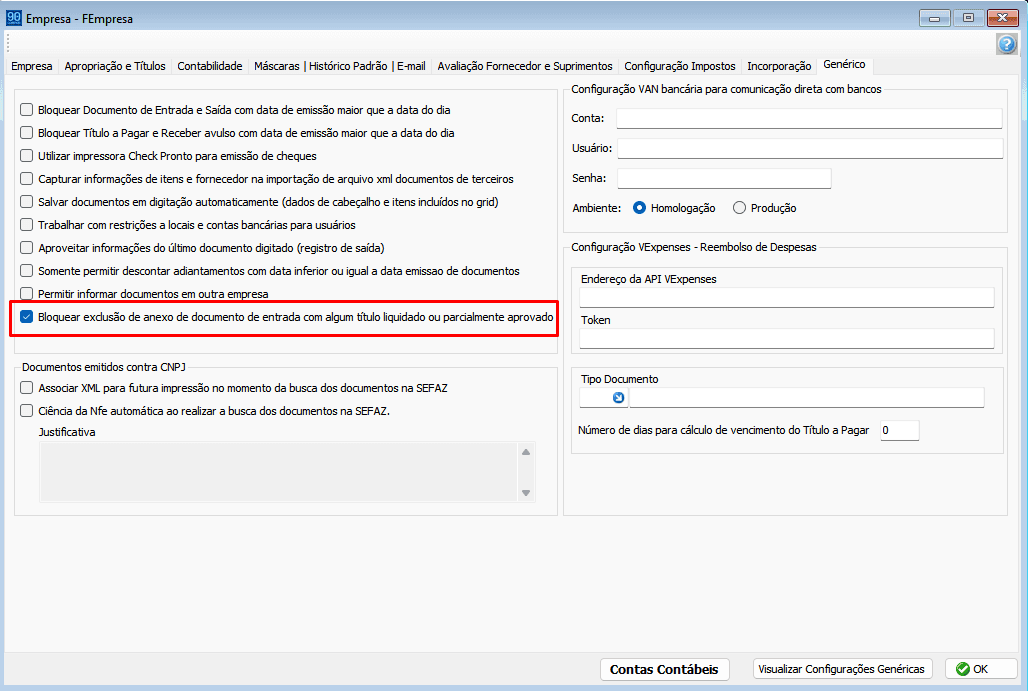Select Homologação environment radio button
Viewport: 1028px width, 691px height.
tap(639, 208)
